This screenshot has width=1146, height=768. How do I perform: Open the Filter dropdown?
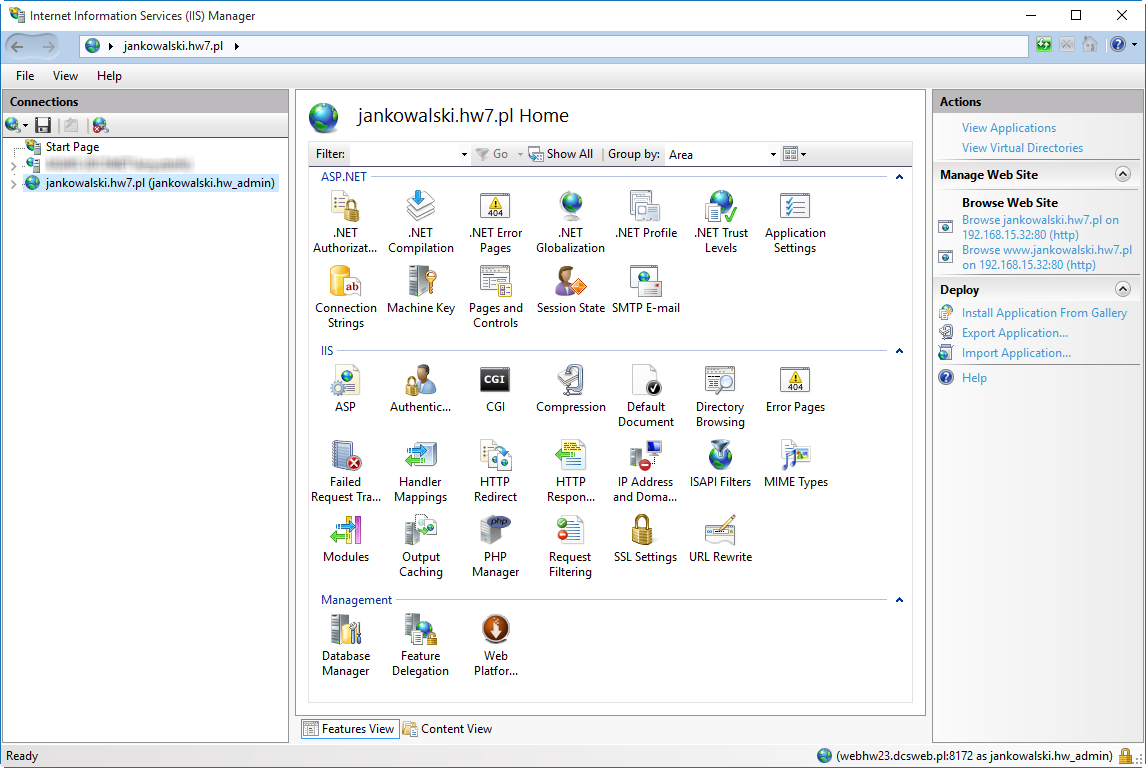coord(464,154)
